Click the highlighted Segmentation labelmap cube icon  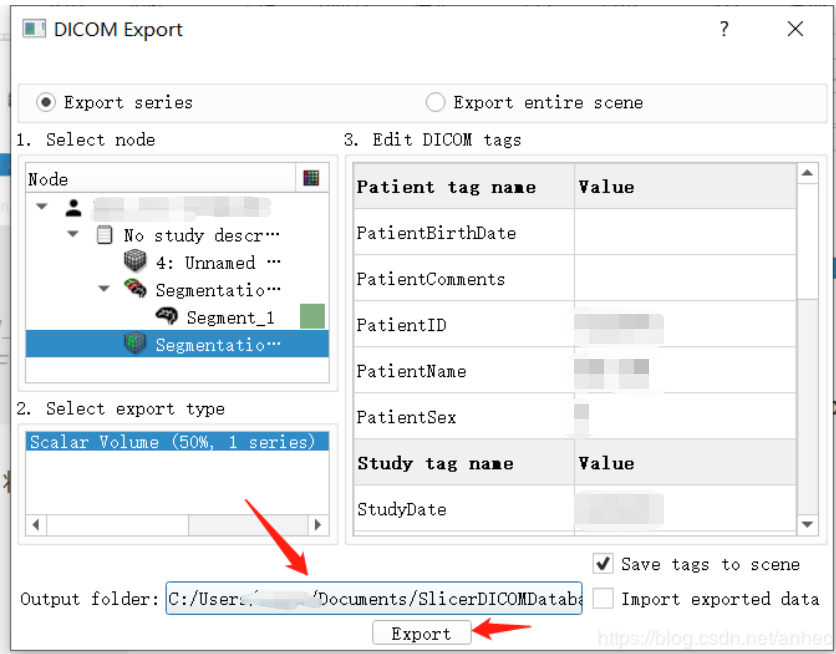click(135, 343)
